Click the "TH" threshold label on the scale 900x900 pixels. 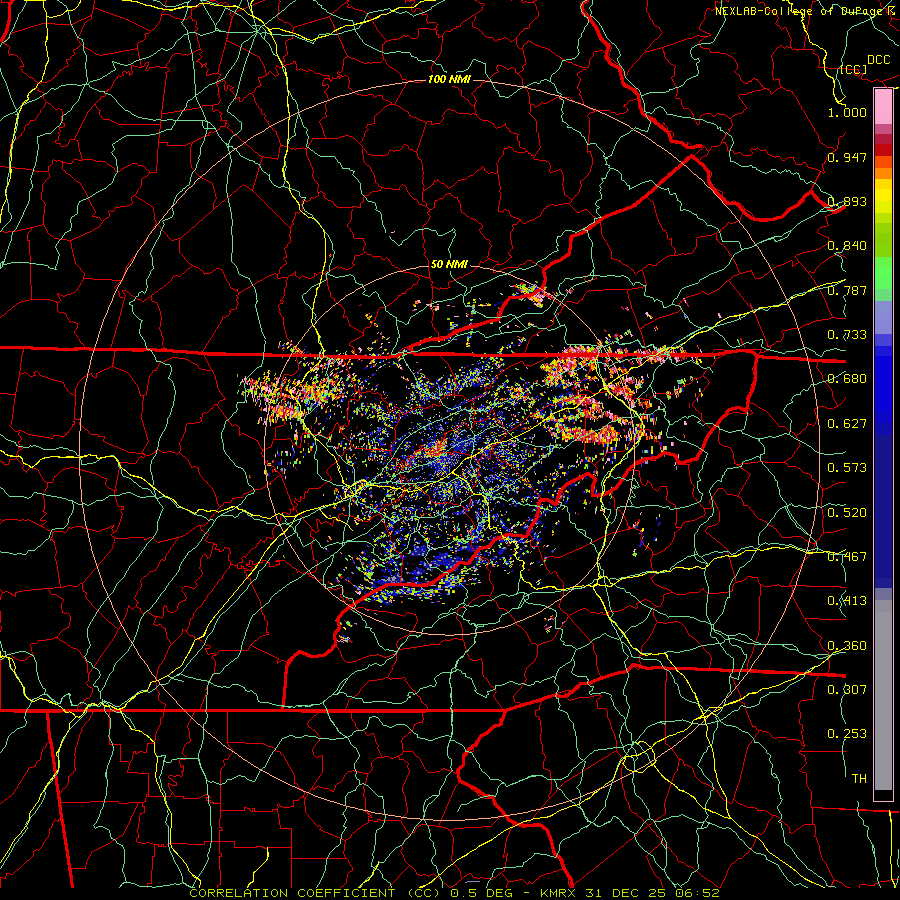(x=859, y=779)
